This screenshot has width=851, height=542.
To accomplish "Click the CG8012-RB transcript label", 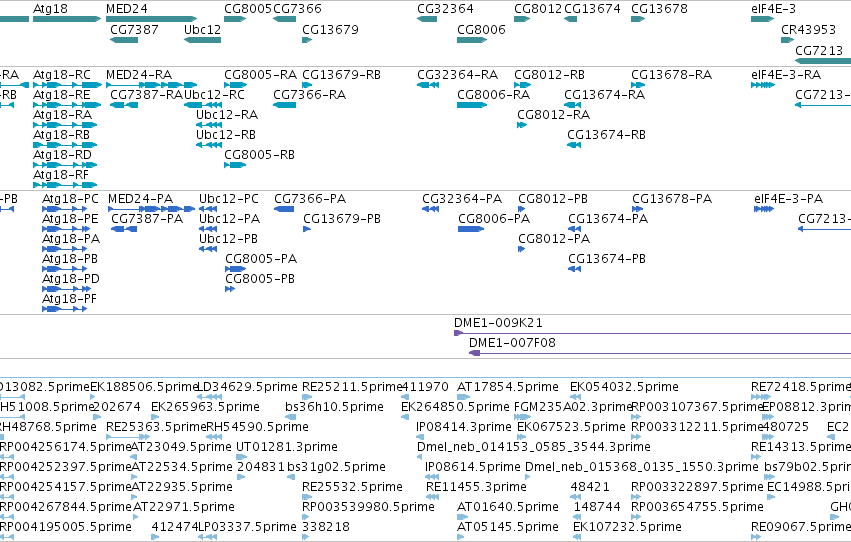I will [x=549, y=75].
